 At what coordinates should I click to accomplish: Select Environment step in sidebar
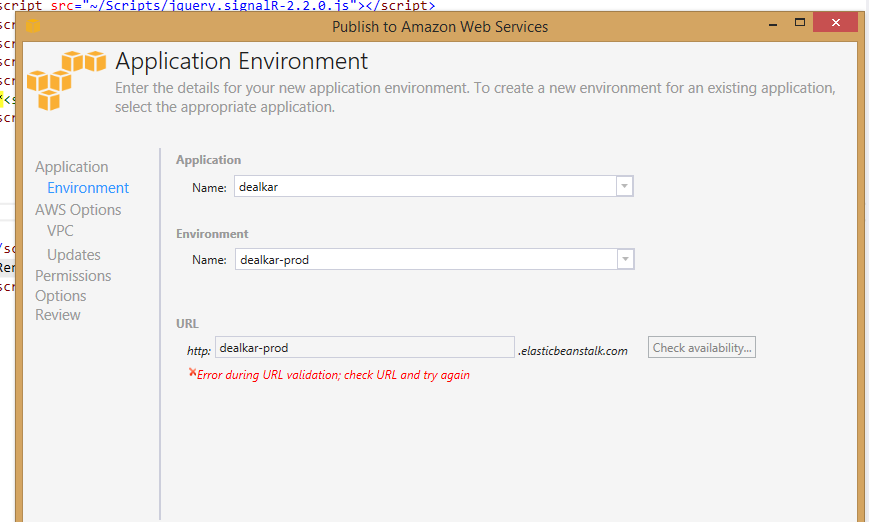pos(88,188)
